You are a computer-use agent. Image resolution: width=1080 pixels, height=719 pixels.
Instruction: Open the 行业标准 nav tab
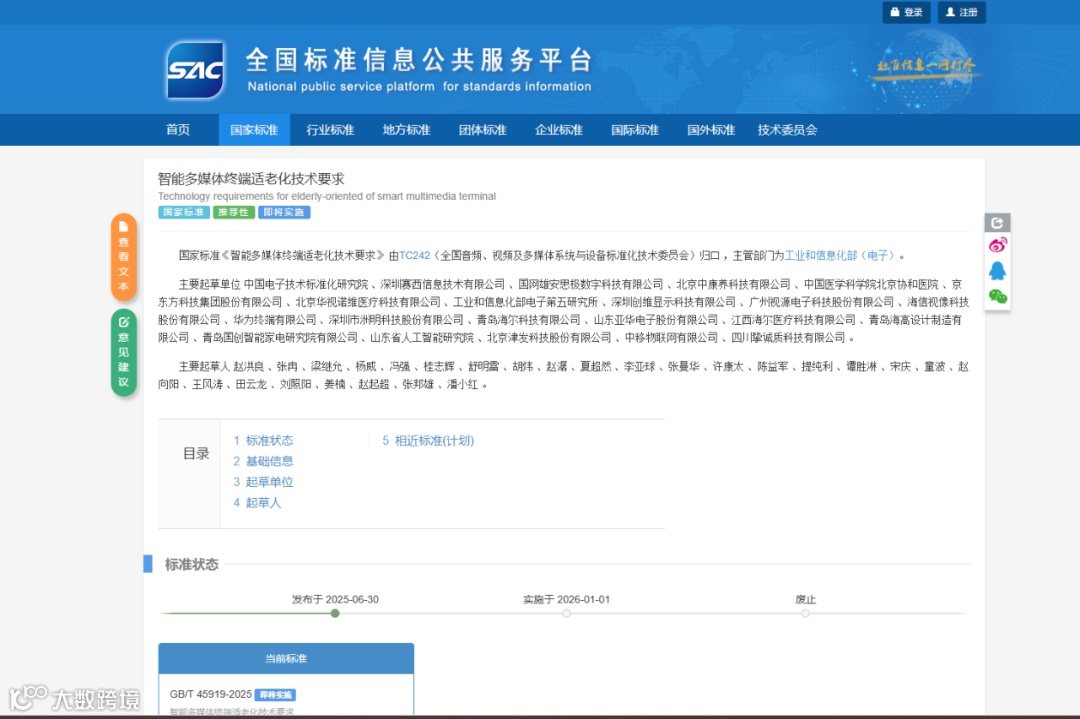pos(330,129)
